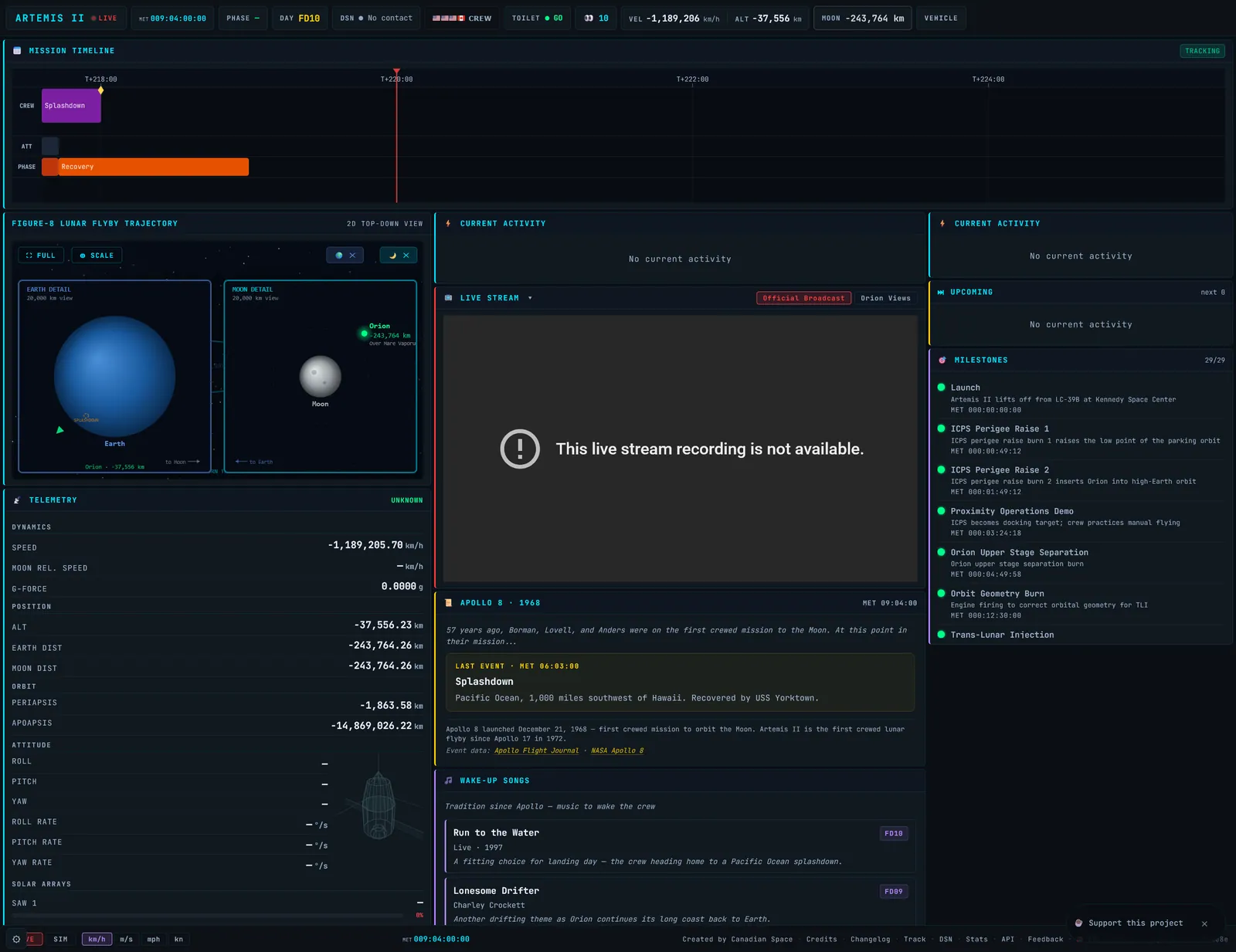Select kn speed unit

[x=178, y=939]
